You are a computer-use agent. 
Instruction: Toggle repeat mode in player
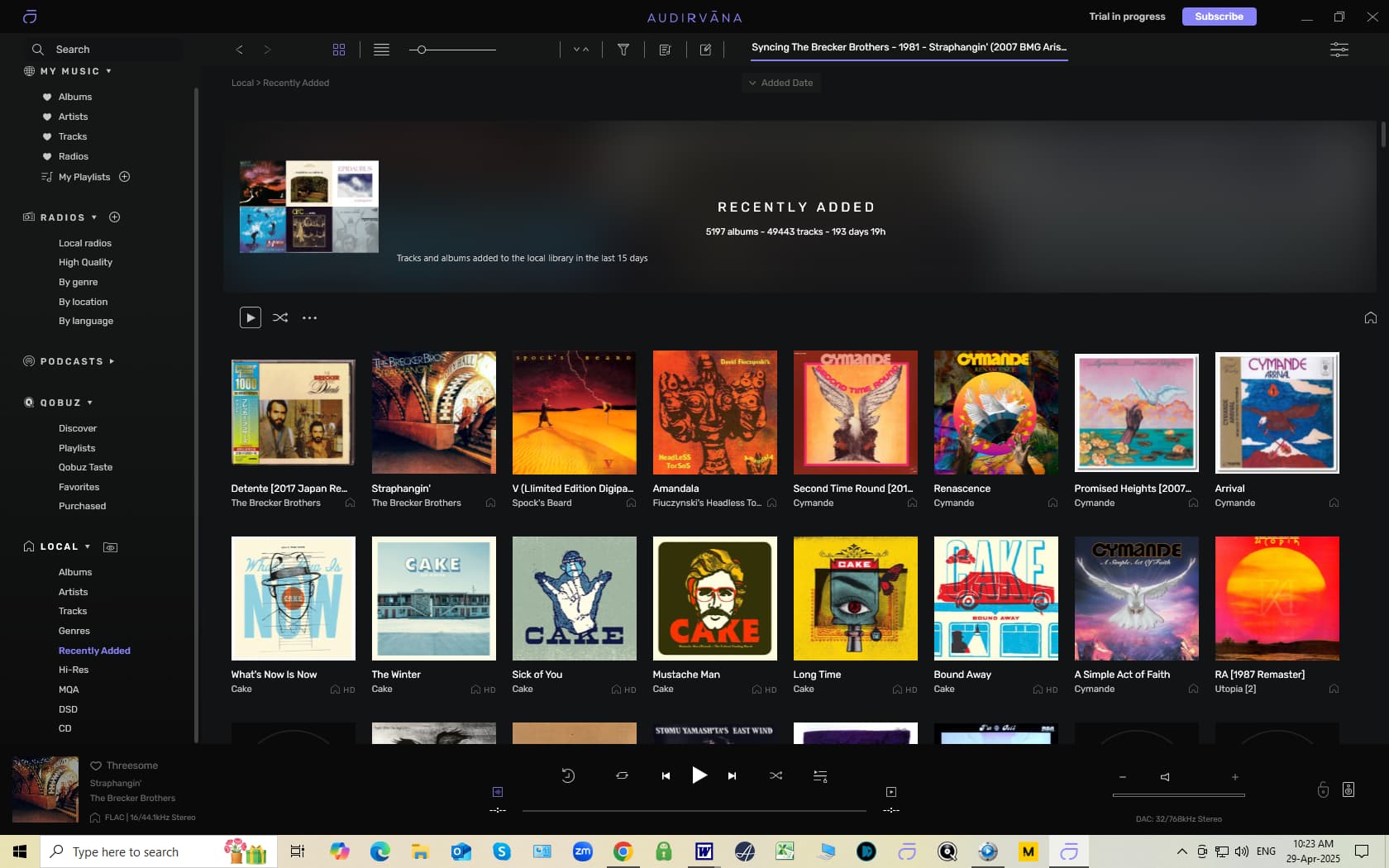[622, 775]
